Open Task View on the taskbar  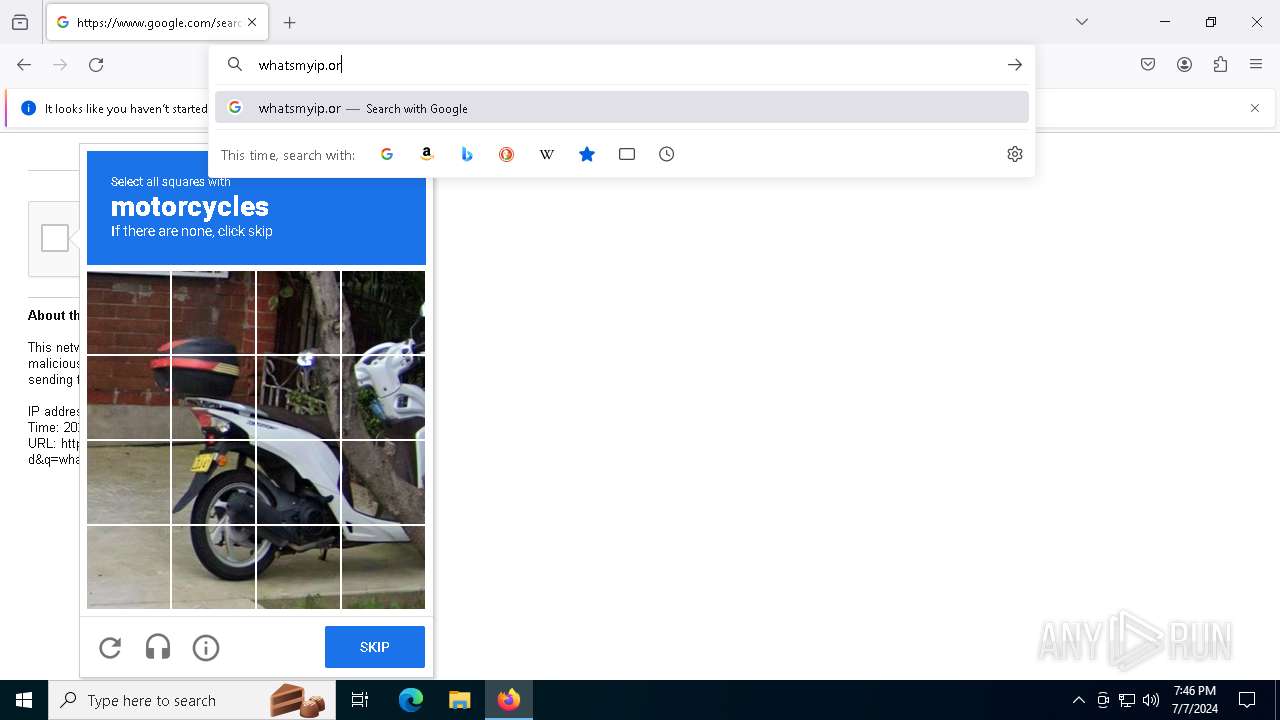(x=360, y=700)
